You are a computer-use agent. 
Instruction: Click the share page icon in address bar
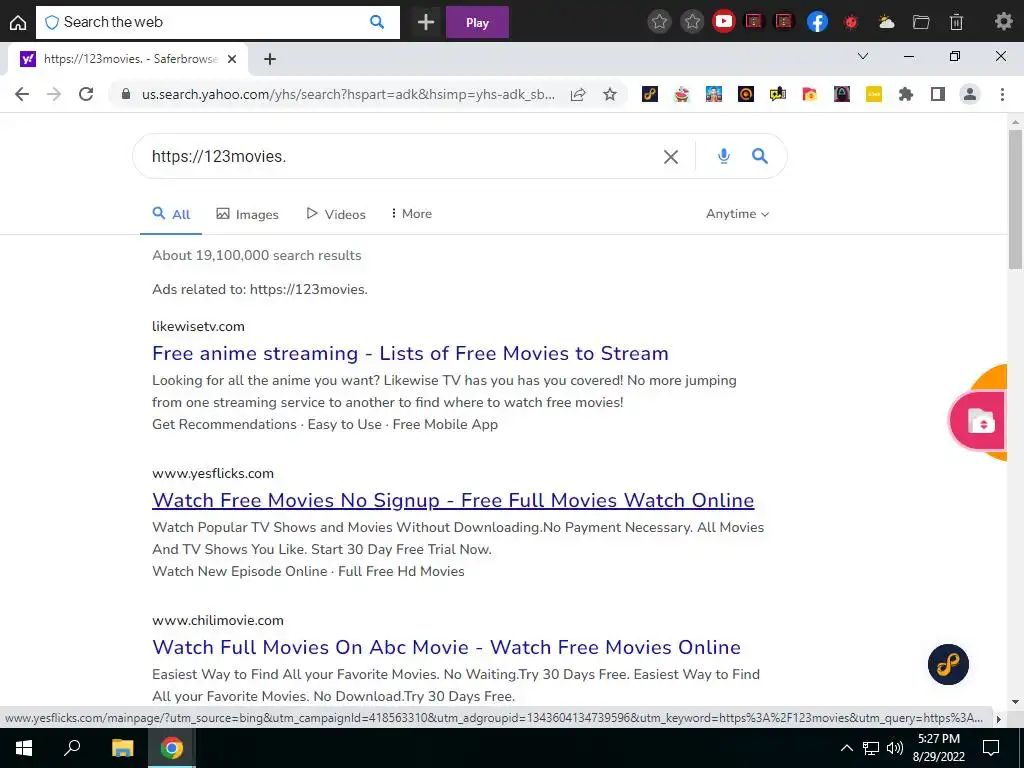pyautogui.click(x=578, y=95)
